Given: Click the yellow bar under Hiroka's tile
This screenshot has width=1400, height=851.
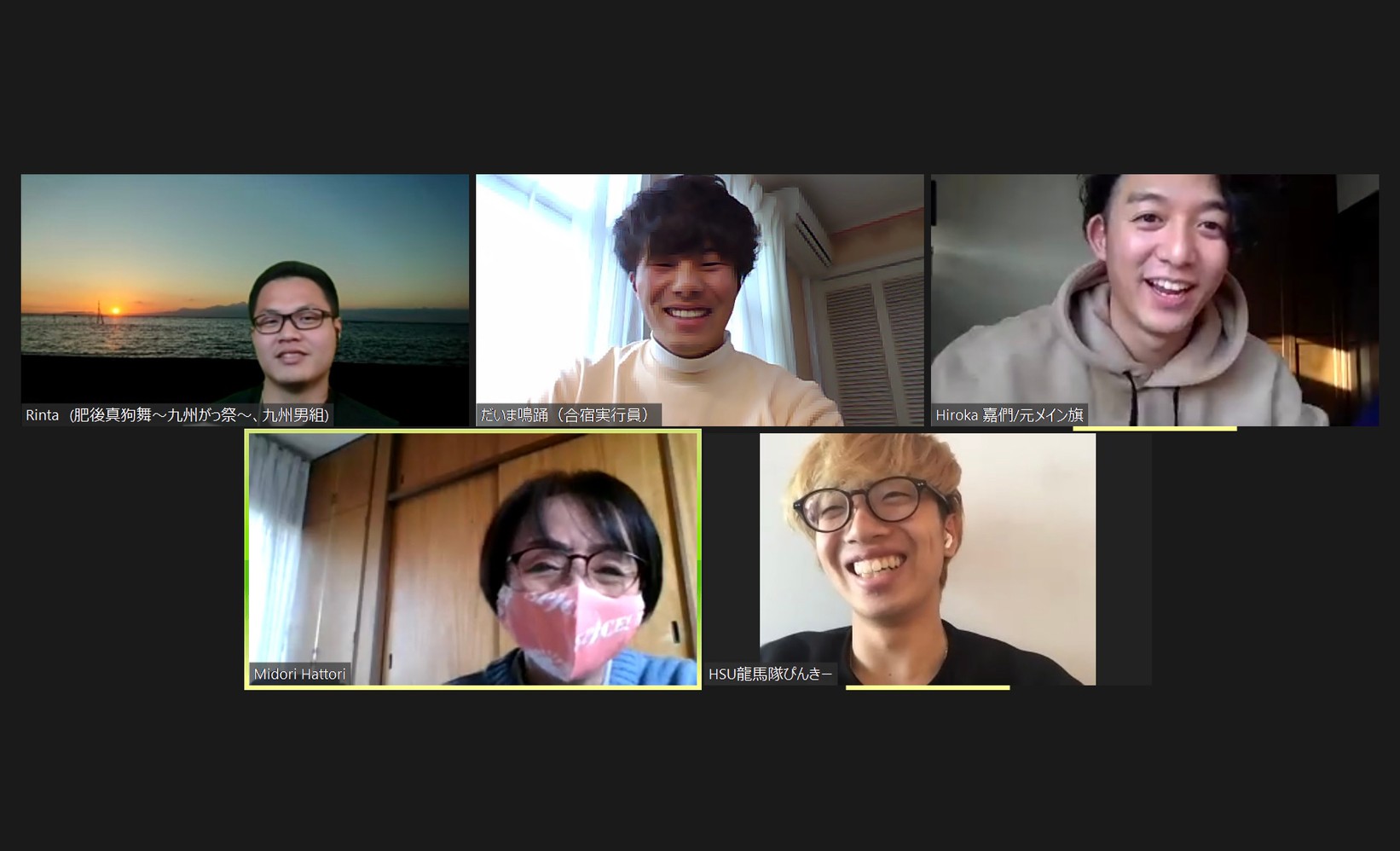Looking at the screenshot, I should click(x=1154, y=428).
